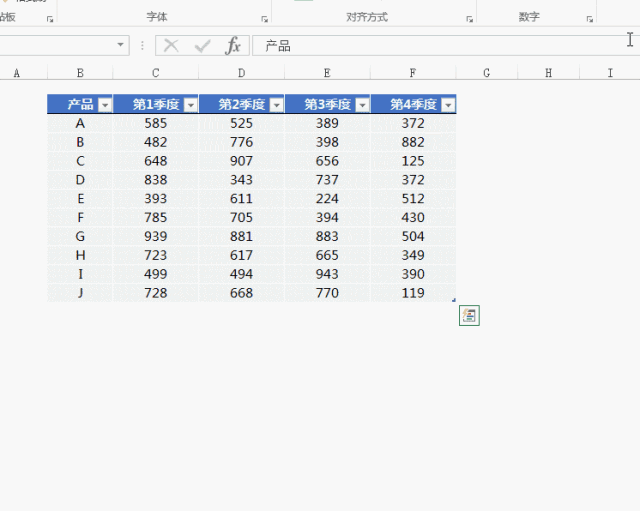This screenshot has height=511, width=640.
Task: Select cell with value 119
Action: coord(413,293)
